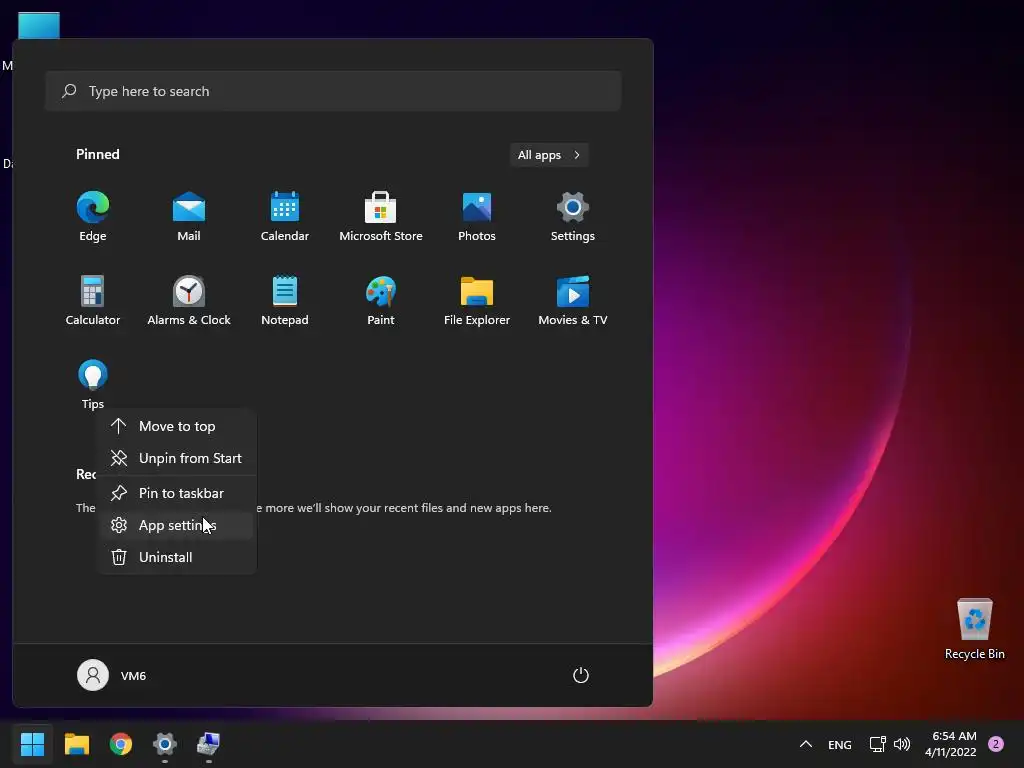Open the VM6 user account menu
The image size is (1024, 768).
(x=112, y=675)
